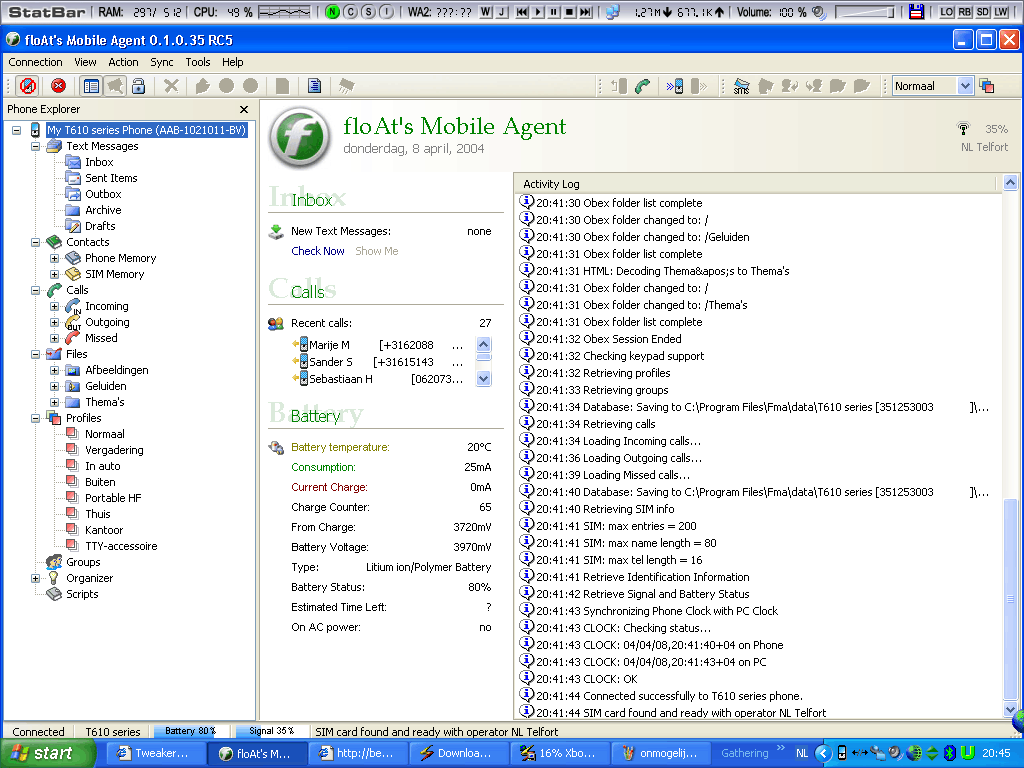This screenshot has width=1024, height=768.
Task: Click the StatBar play button
Action: click(538, 12)
